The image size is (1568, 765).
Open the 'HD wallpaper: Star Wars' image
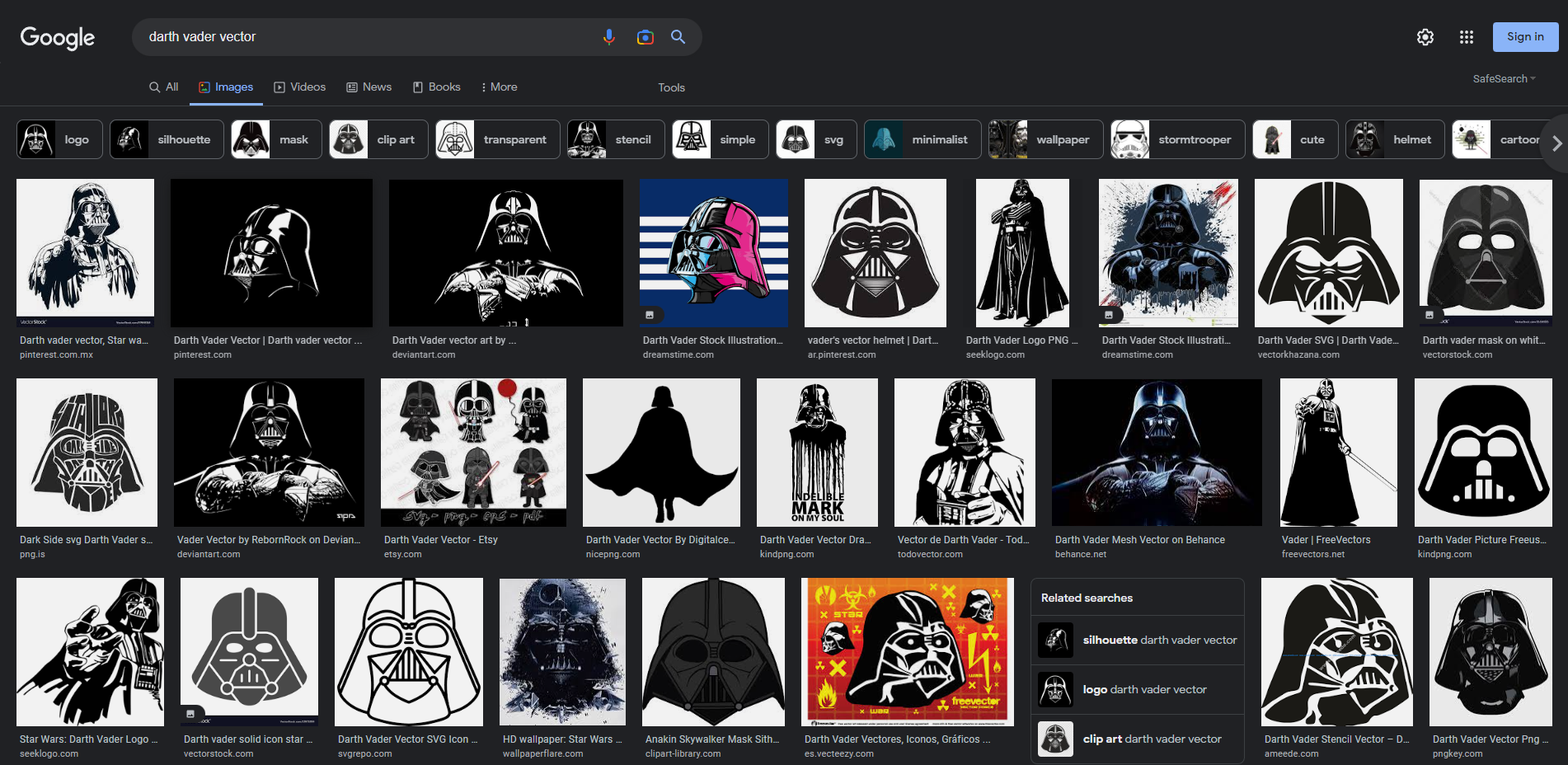(562, 652)
